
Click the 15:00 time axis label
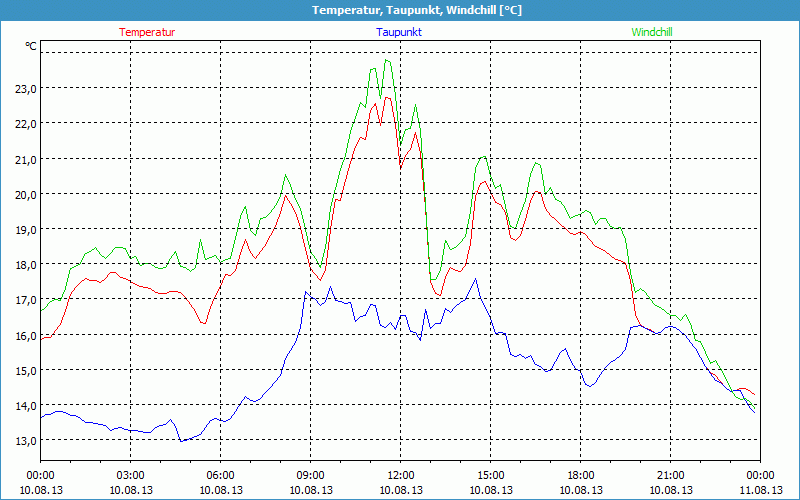pyautogui.click(x=491, y=476)
